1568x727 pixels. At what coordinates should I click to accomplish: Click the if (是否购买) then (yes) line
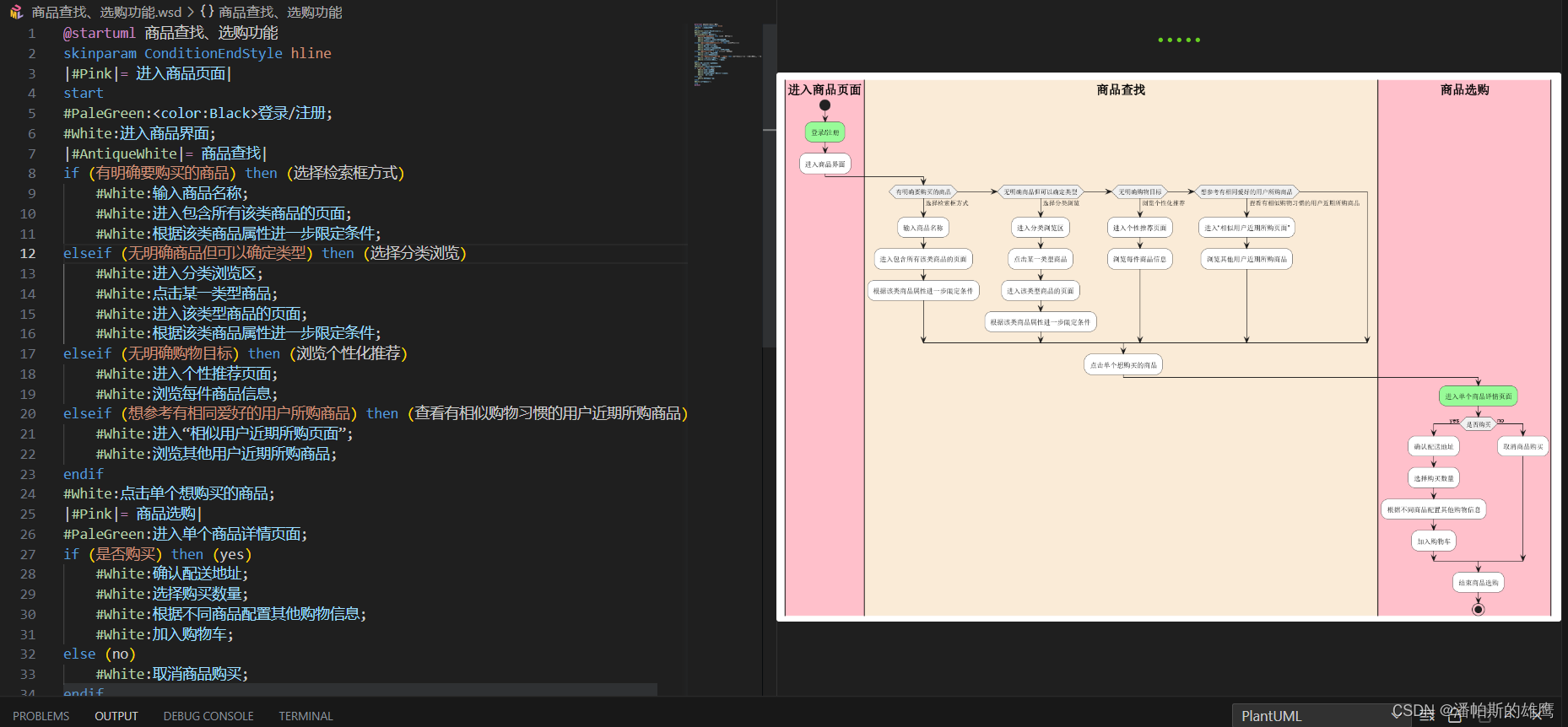click(x=158, y=554)
